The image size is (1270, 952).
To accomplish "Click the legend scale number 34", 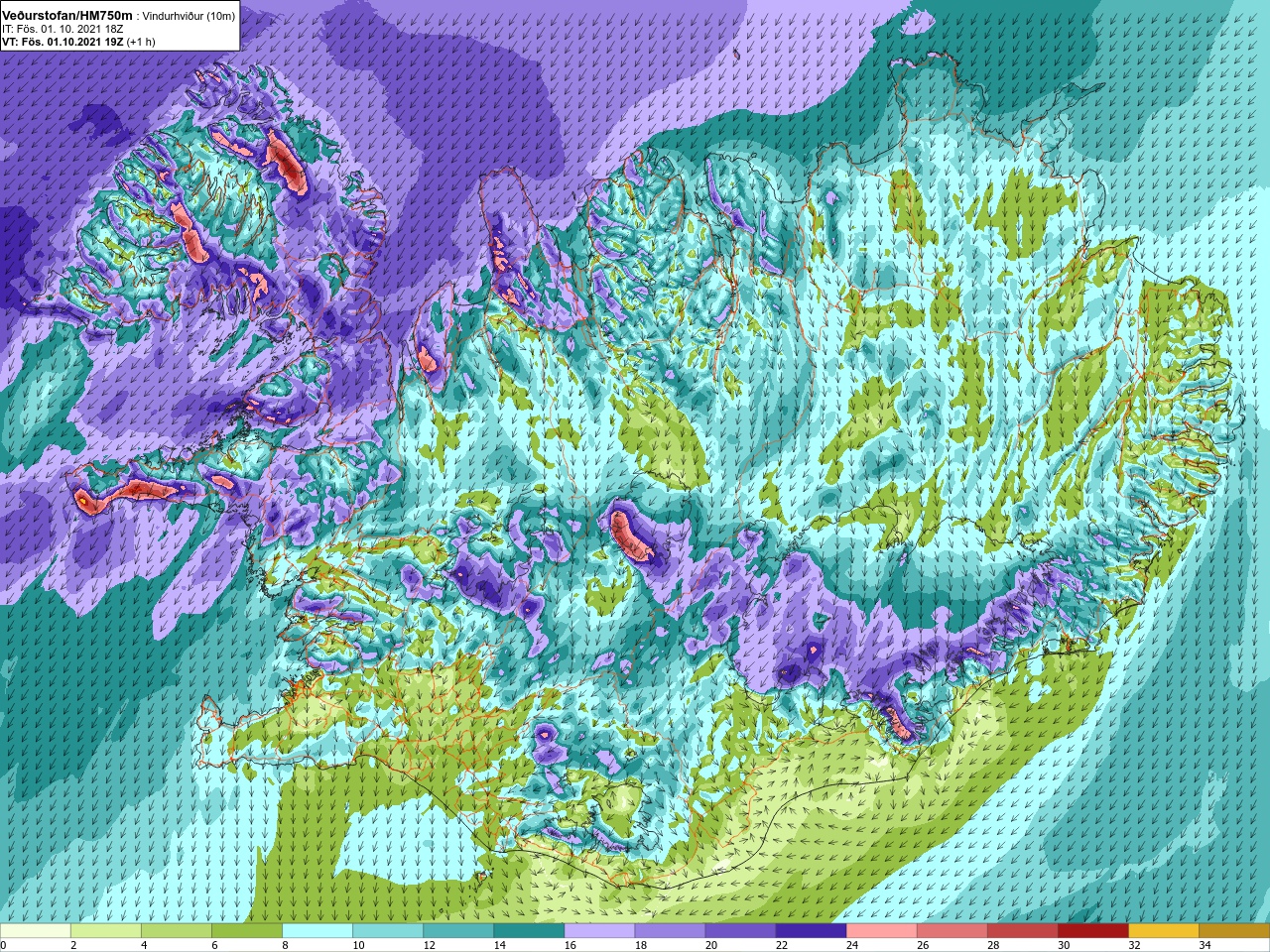I will (1204, 945).
